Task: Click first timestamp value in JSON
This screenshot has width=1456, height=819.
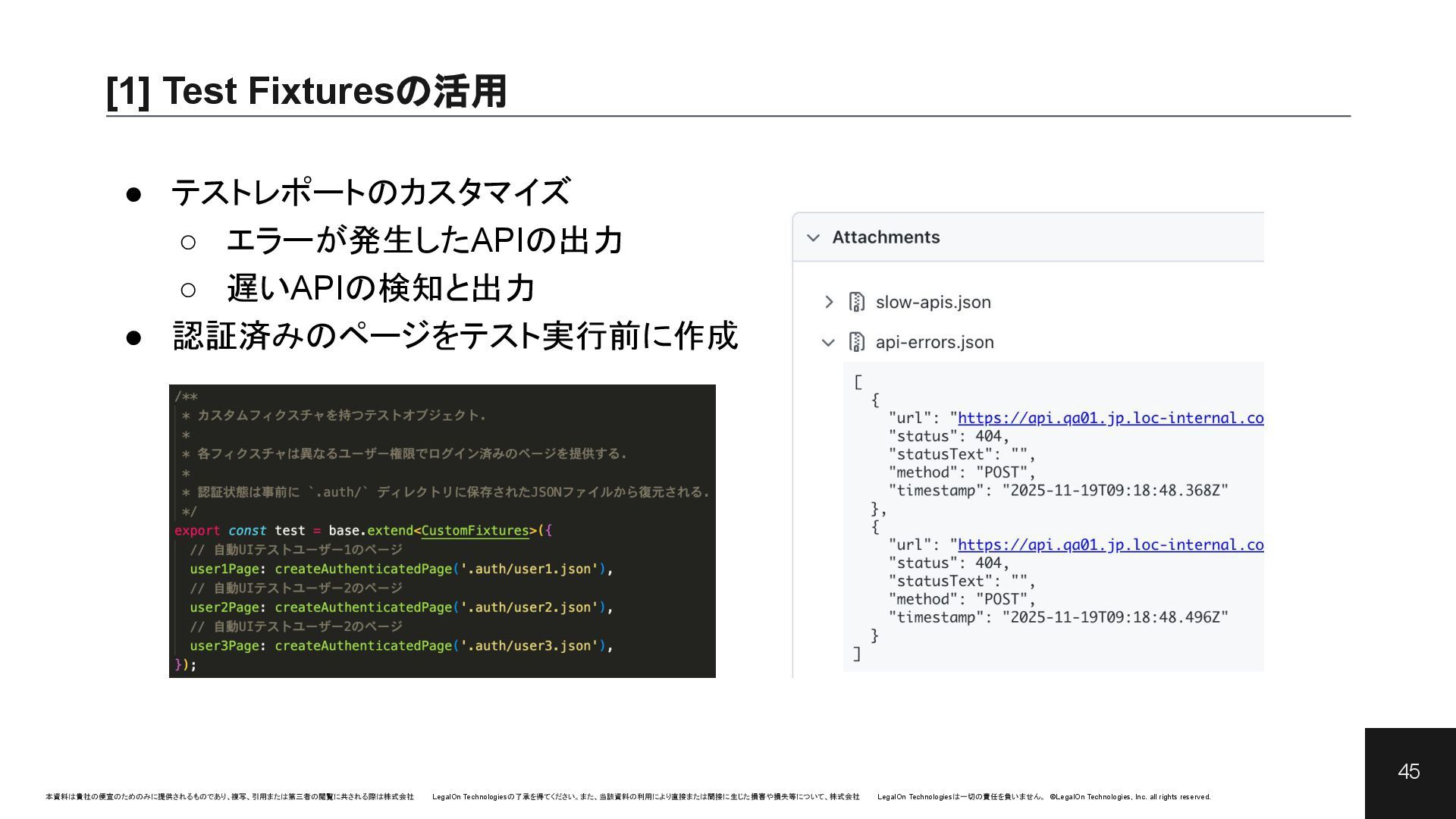Action: pos(1115,491)
